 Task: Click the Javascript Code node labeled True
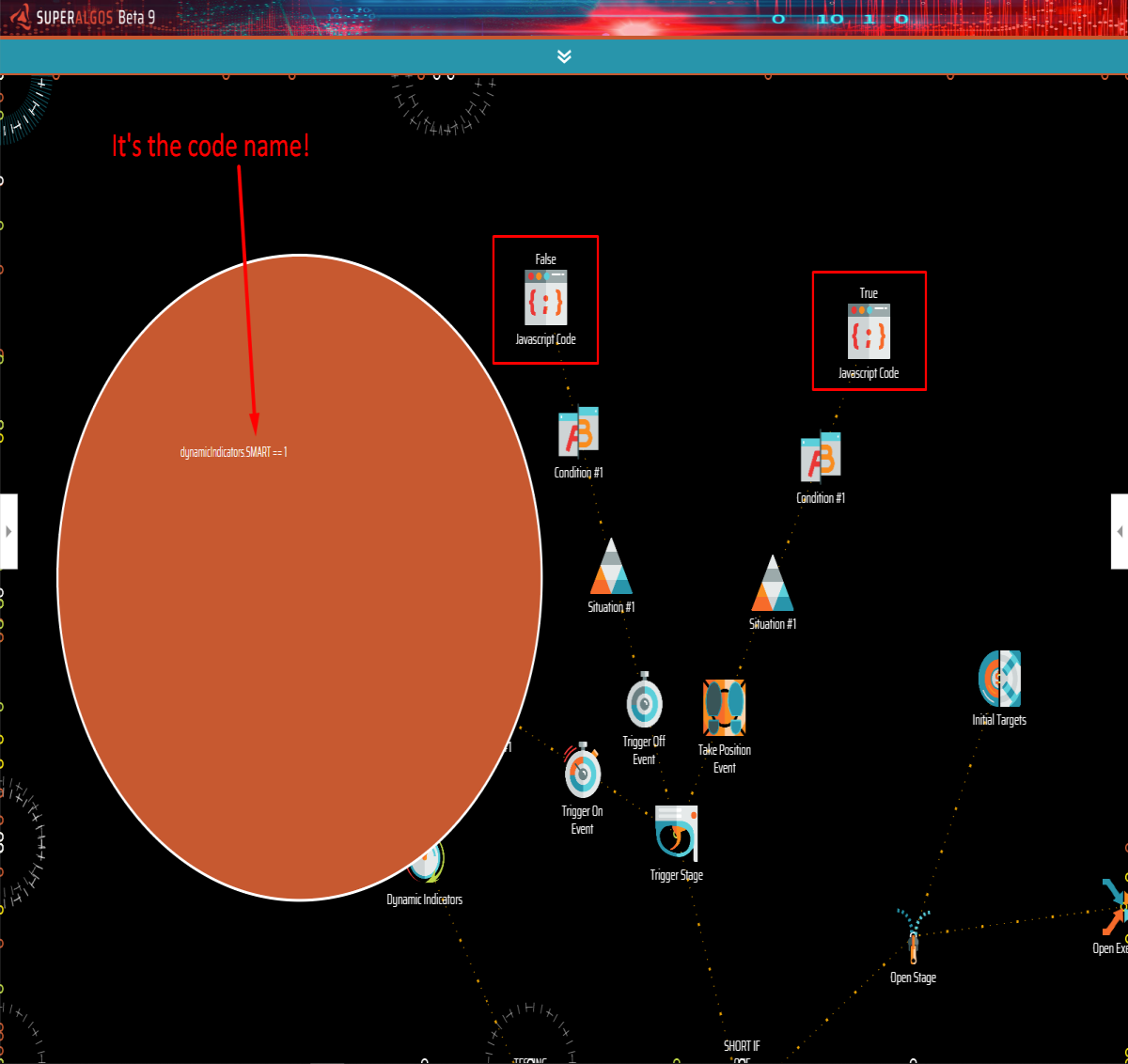click(x=869, y=332)
